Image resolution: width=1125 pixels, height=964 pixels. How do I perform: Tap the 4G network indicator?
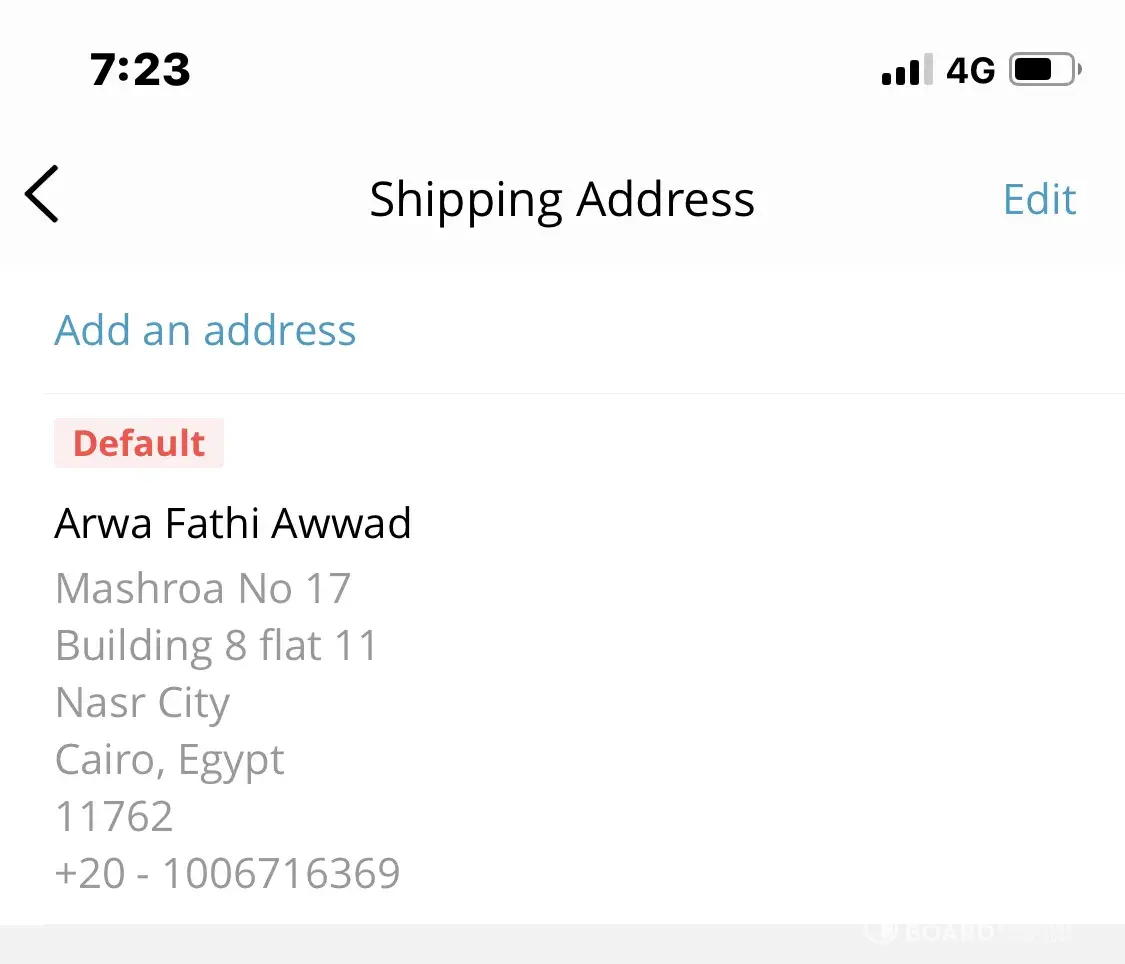pyautogui.click(x=971, y=70)
